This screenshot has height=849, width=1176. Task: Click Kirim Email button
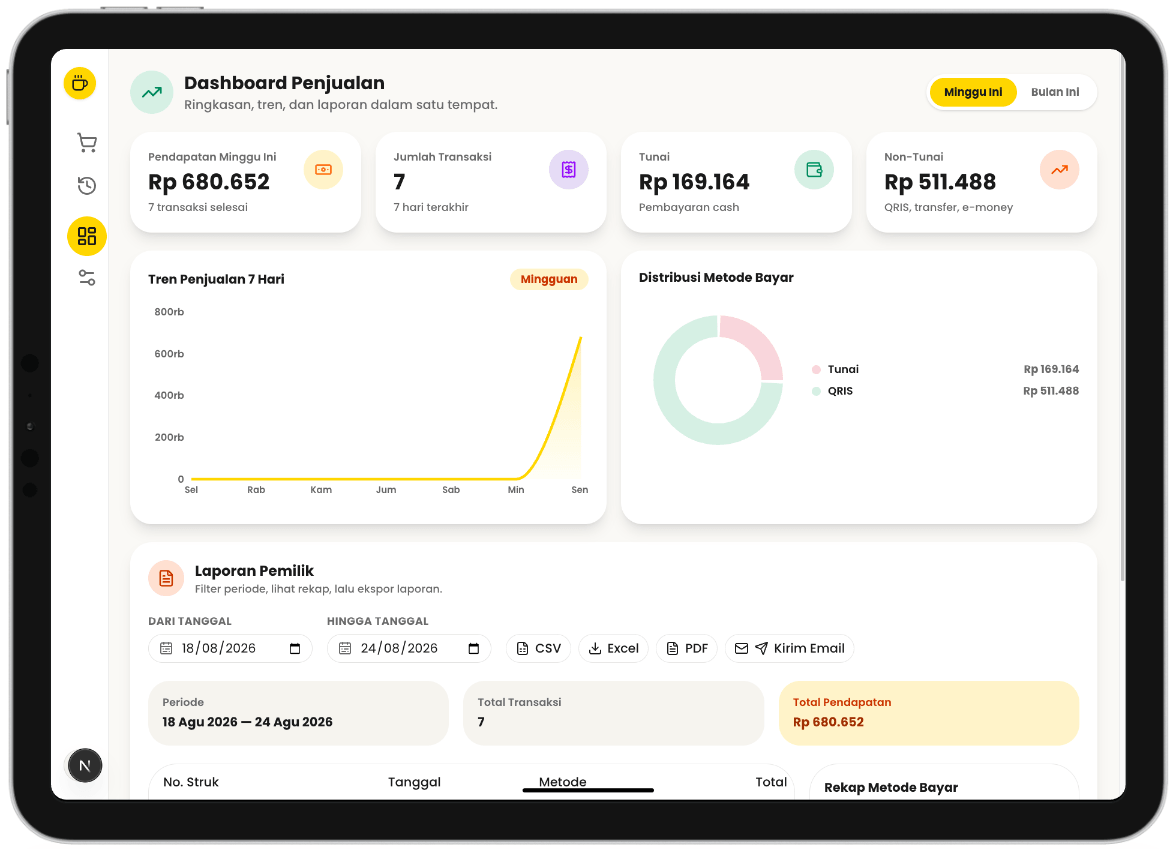point(790,649)
